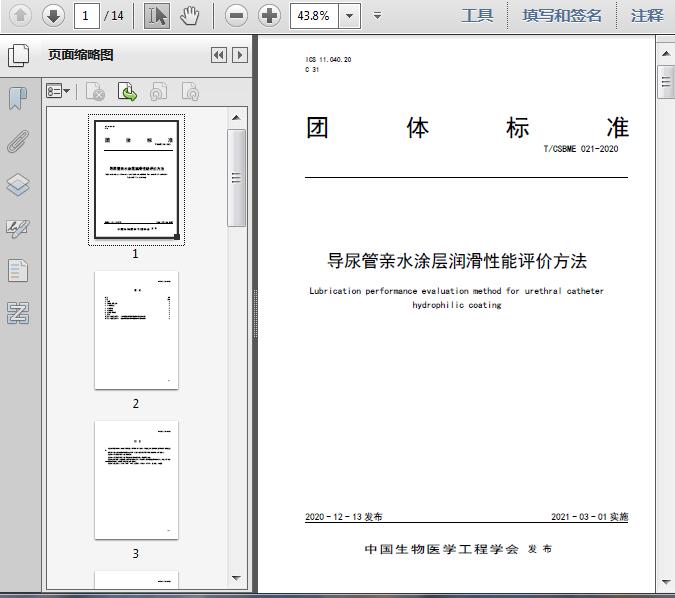Screen dimensions: 675x598
Task: Zoom in with the plus button
Action: pos(269,16)
